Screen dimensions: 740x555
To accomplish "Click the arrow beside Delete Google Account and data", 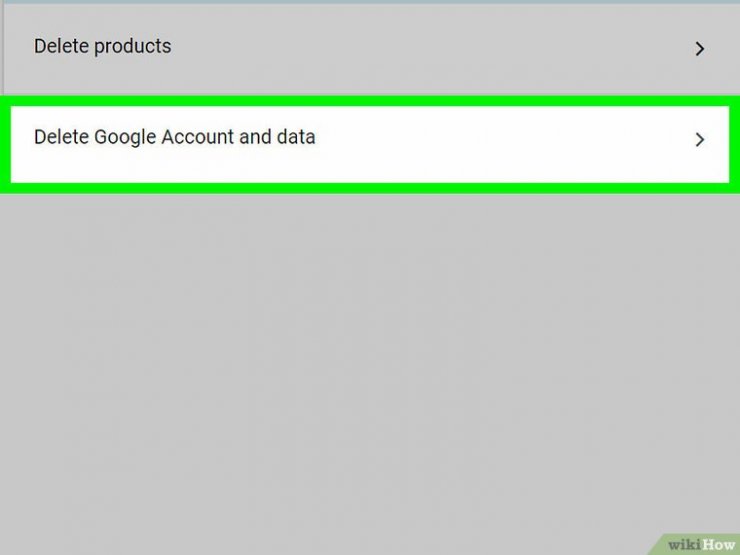I will click(x=700, y=140).
